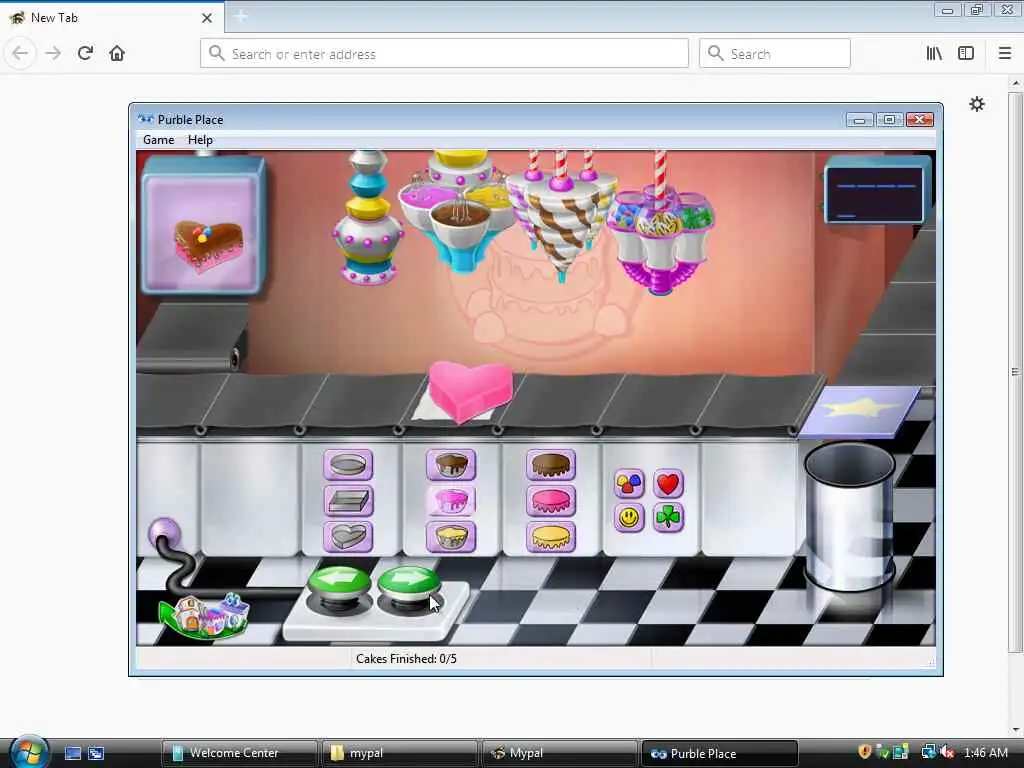The width and height of the screenshot is (1024, 768).
Task: Switch to Mypal browser taskbar button
Action: (x=560, y=753)
